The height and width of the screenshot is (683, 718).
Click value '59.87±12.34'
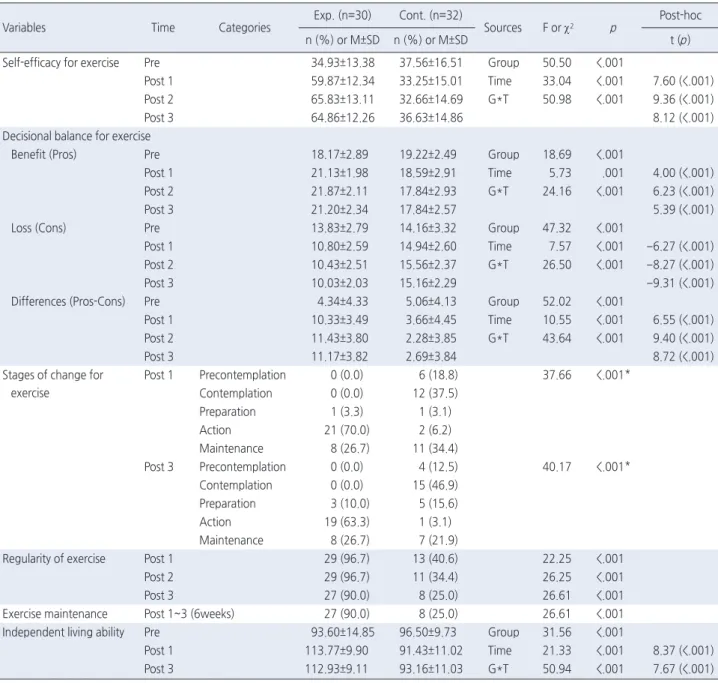click(343, 81)
